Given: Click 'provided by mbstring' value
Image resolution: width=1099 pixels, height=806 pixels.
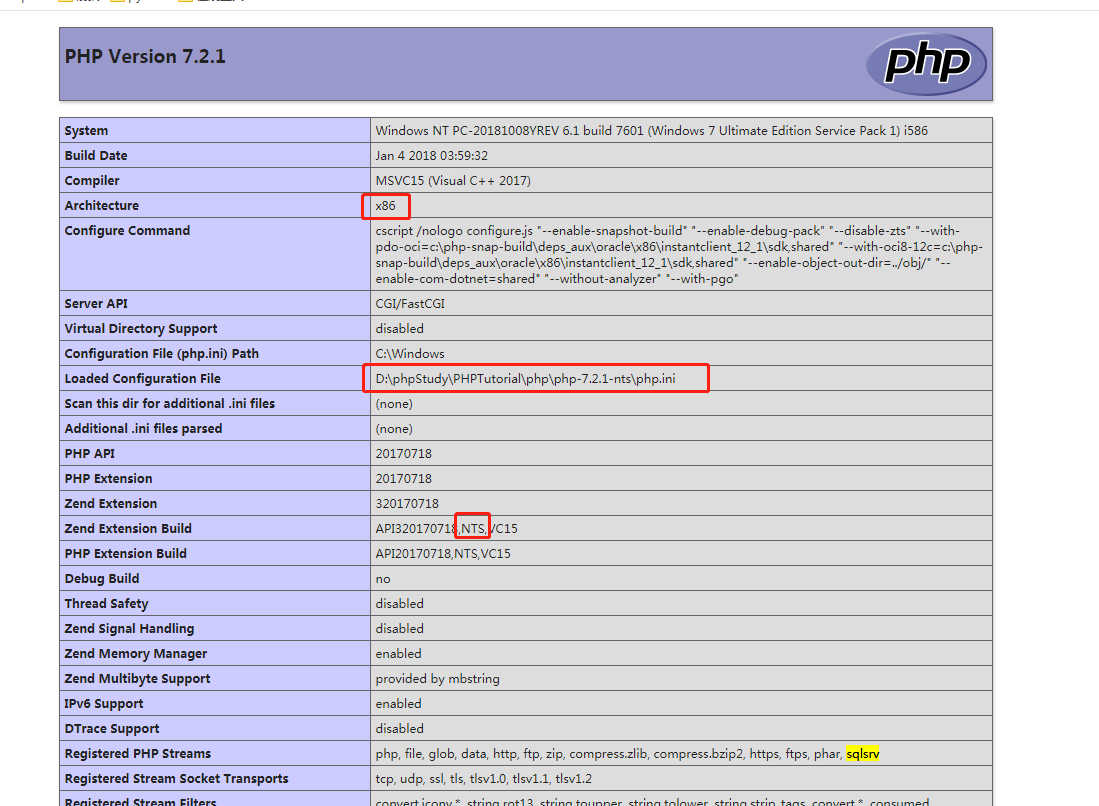Looking at the screenshot, I should point(437,678).
